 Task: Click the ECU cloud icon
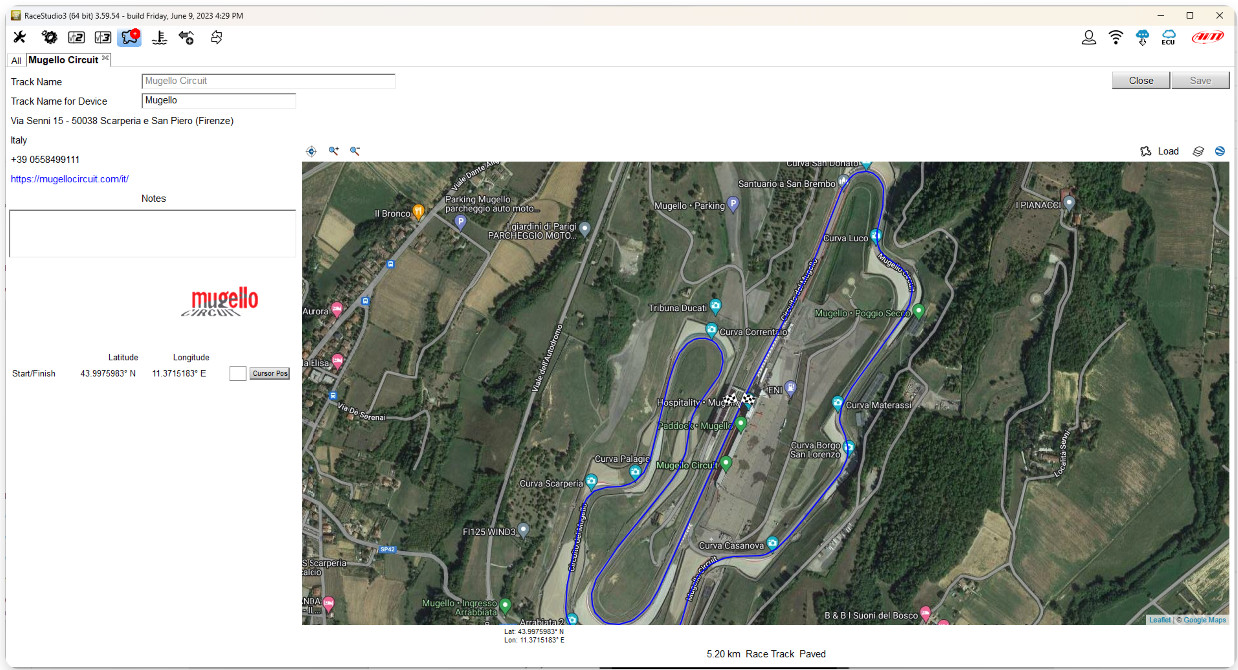tap(1168, 37)
